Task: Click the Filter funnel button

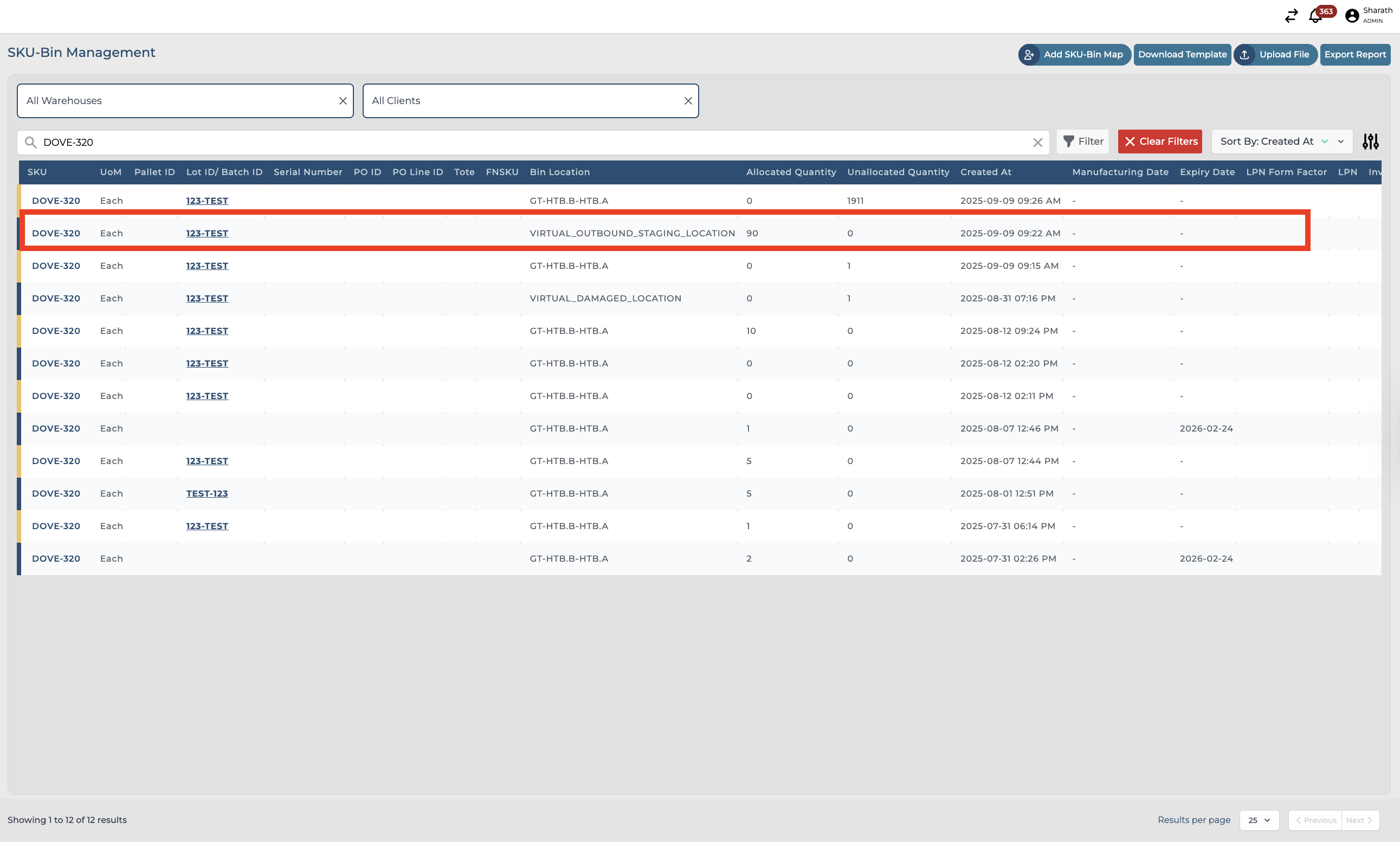Action: pos(1082,142)
